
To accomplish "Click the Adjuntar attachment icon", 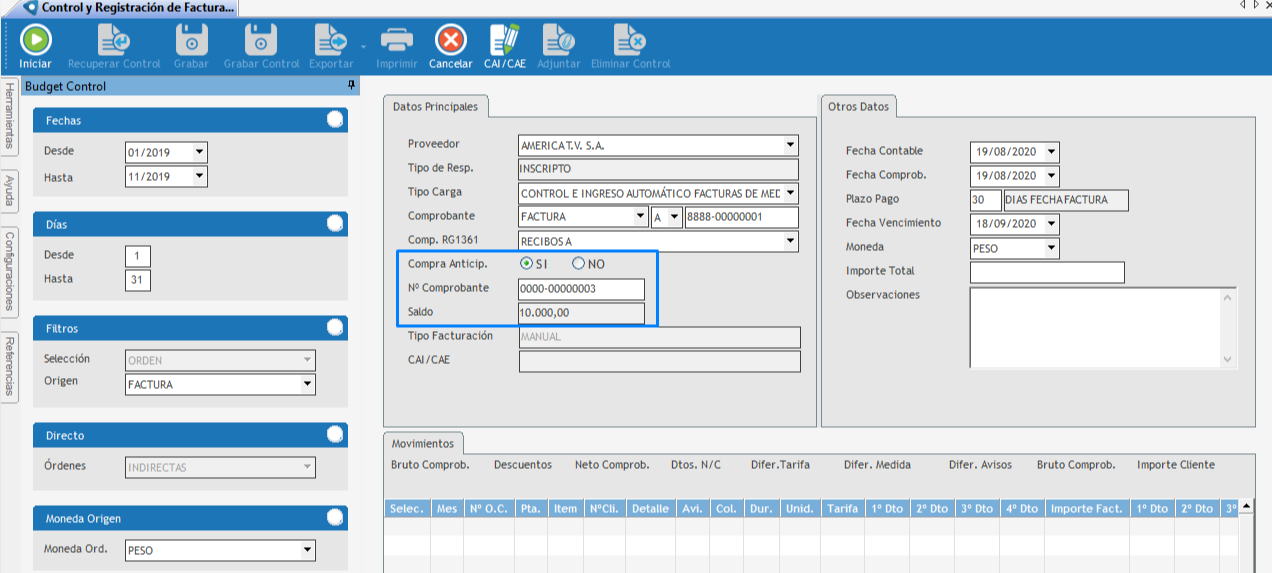I will click(558, 41).
